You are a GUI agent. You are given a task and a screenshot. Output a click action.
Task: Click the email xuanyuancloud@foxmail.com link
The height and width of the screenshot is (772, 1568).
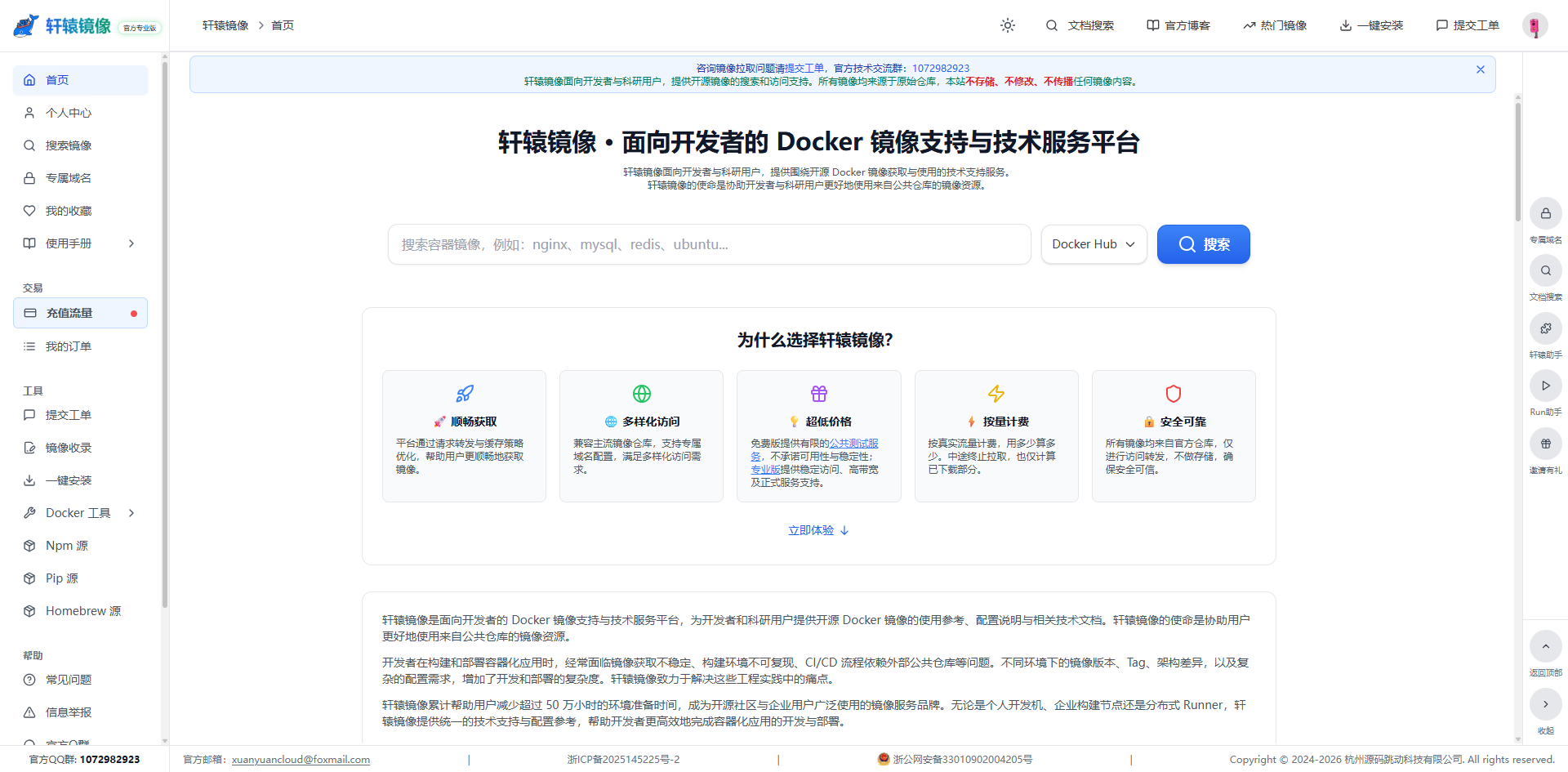tap(301, 760)
